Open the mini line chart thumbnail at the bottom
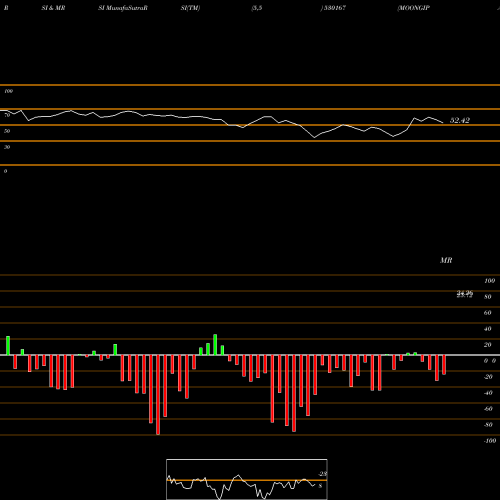 (x=247, y=479)
